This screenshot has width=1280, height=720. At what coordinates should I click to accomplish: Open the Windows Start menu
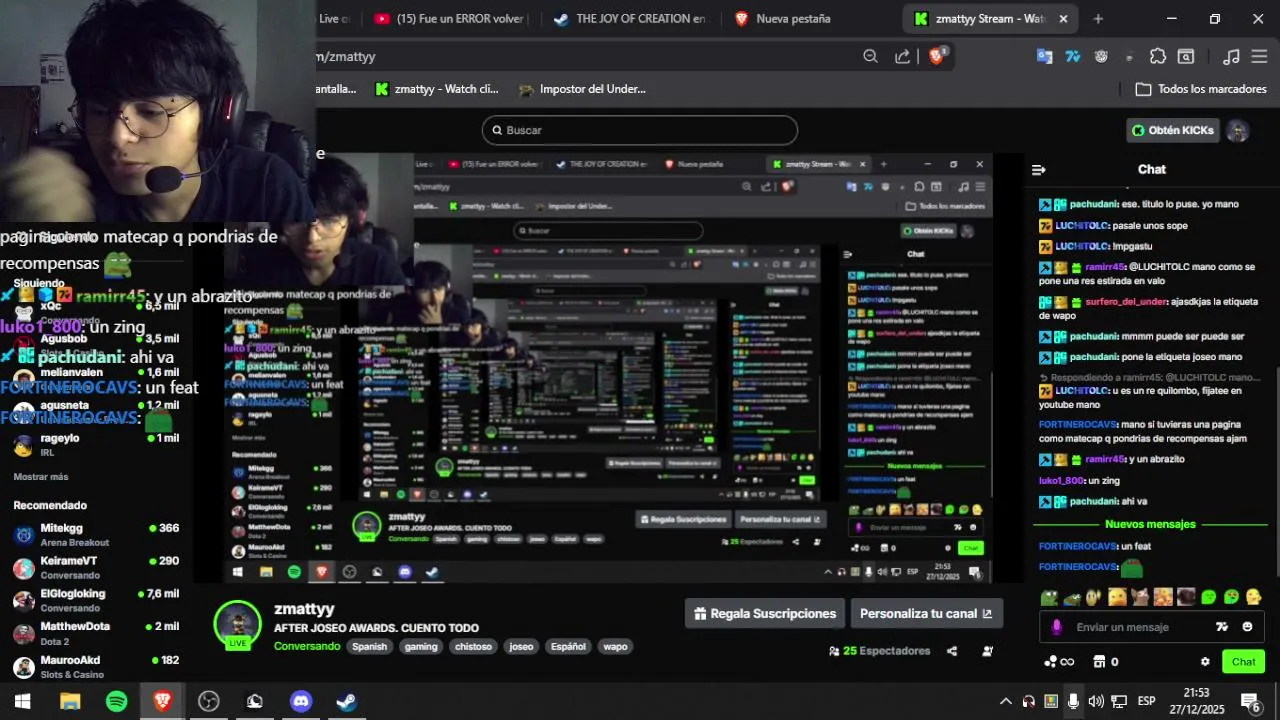[22, 701]
